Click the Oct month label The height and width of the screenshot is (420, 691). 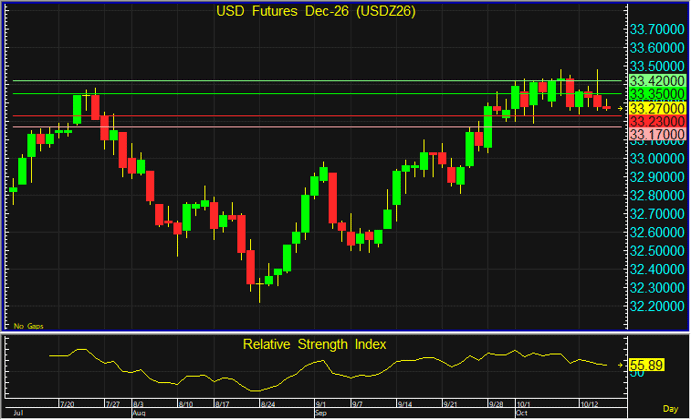click(522, 413)
